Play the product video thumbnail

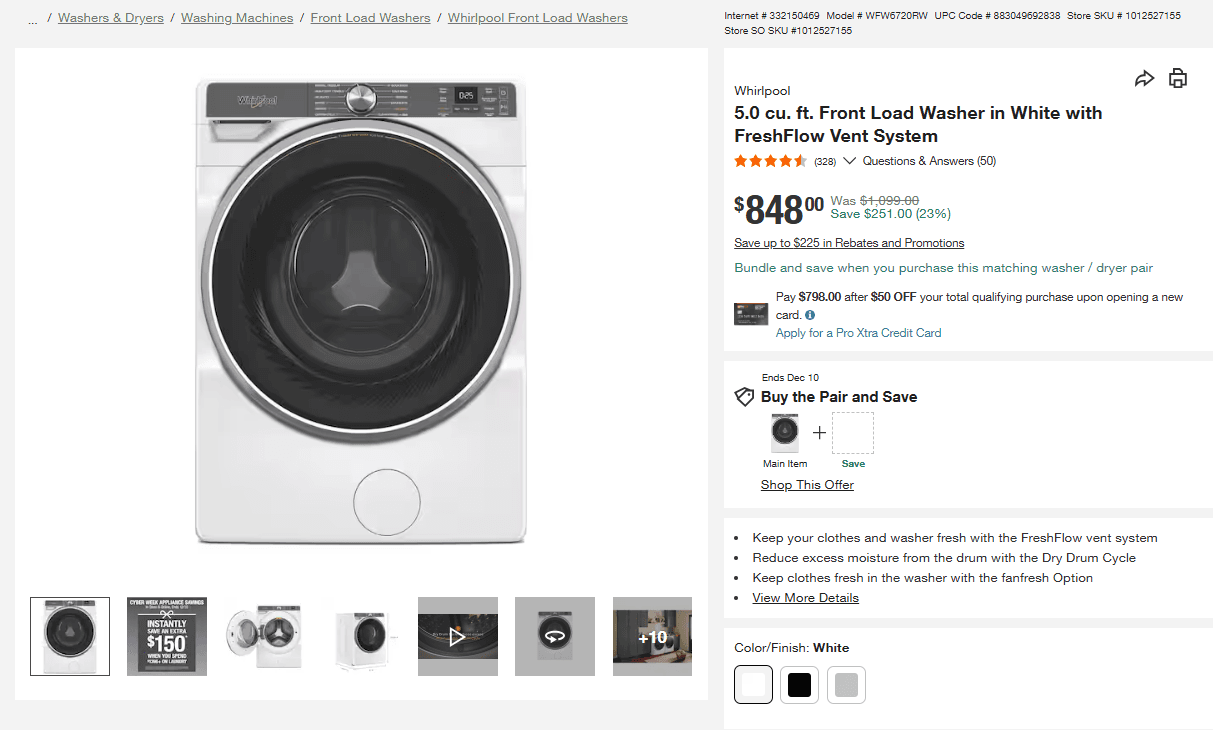(x=457, y=636)
